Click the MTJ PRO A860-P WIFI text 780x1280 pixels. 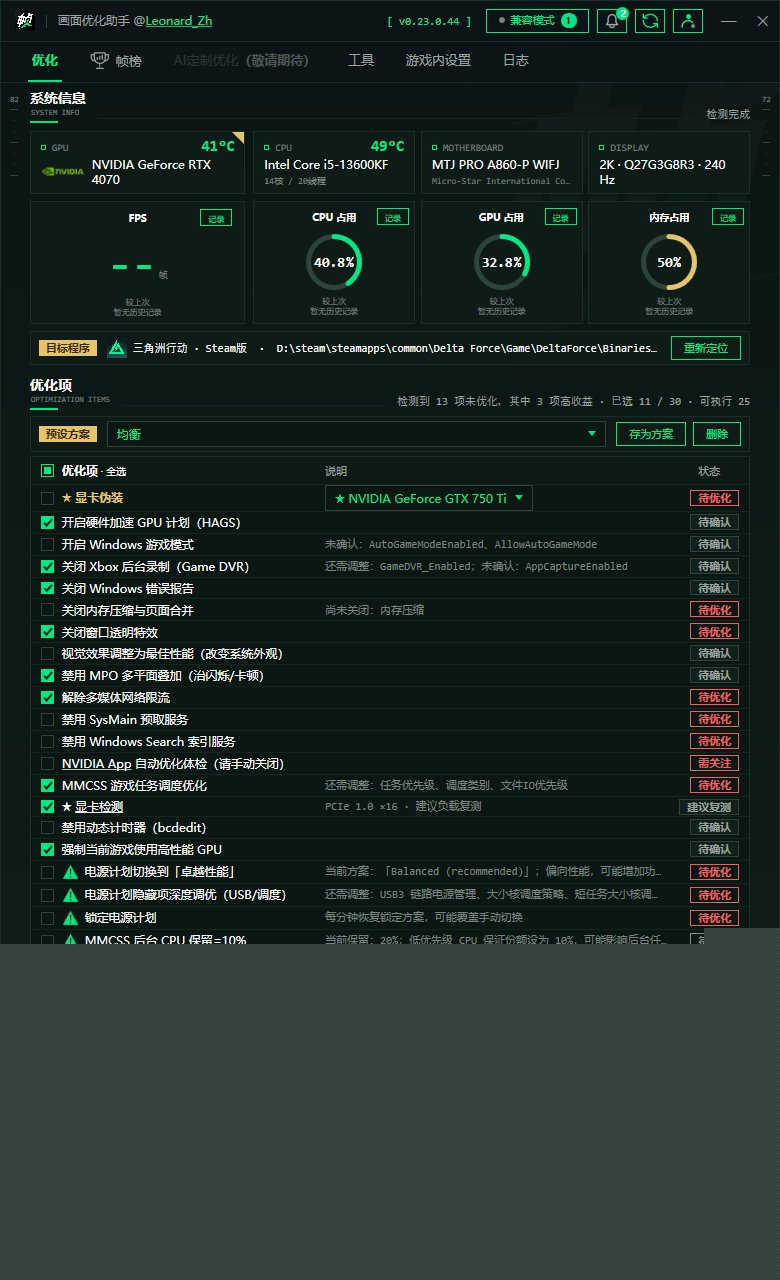496,164
